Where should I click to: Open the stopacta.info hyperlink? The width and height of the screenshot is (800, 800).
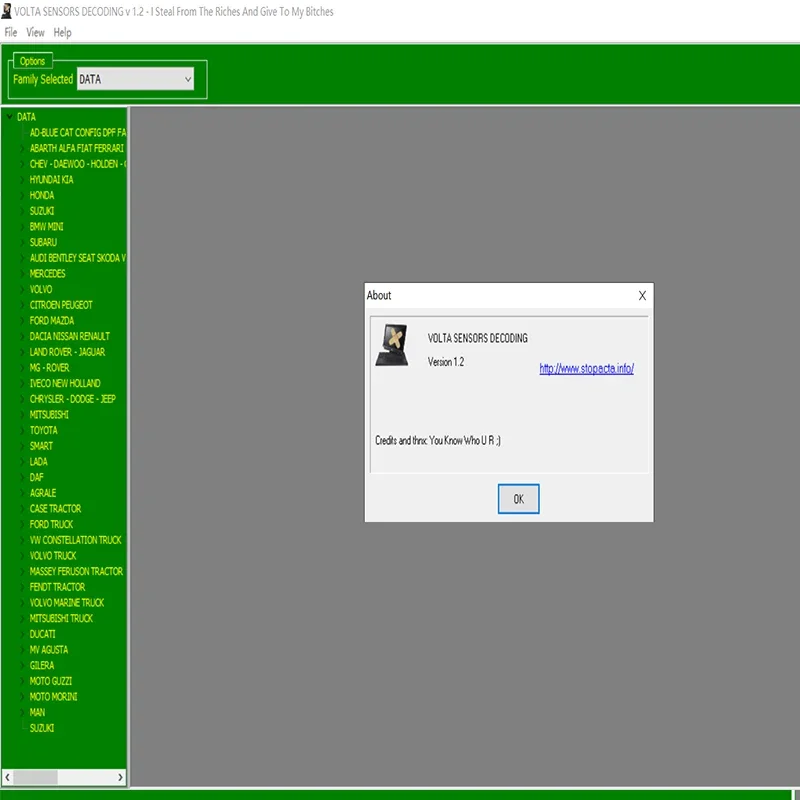coord(586,368)
